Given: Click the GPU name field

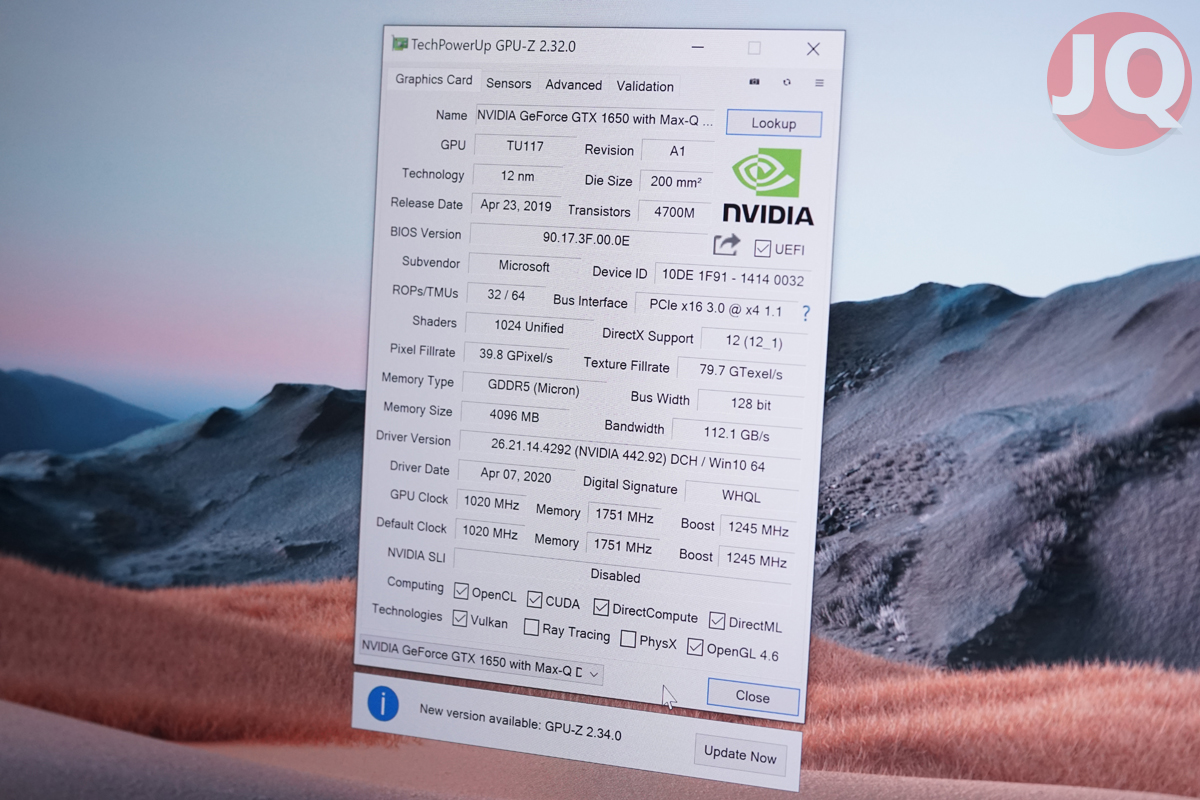Looking at the screenshot, I should 595,118.
